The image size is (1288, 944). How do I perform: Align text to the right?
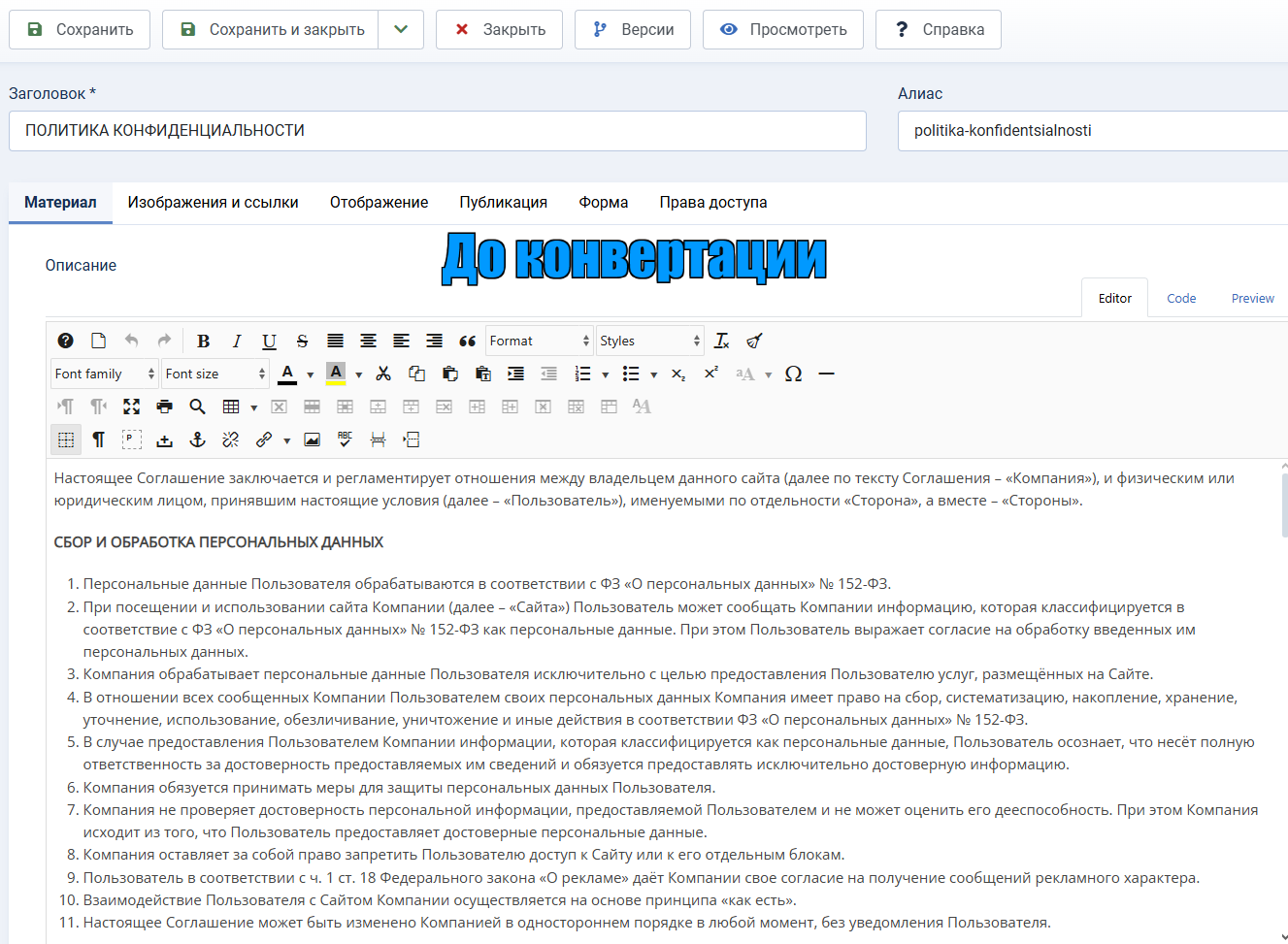435,341
